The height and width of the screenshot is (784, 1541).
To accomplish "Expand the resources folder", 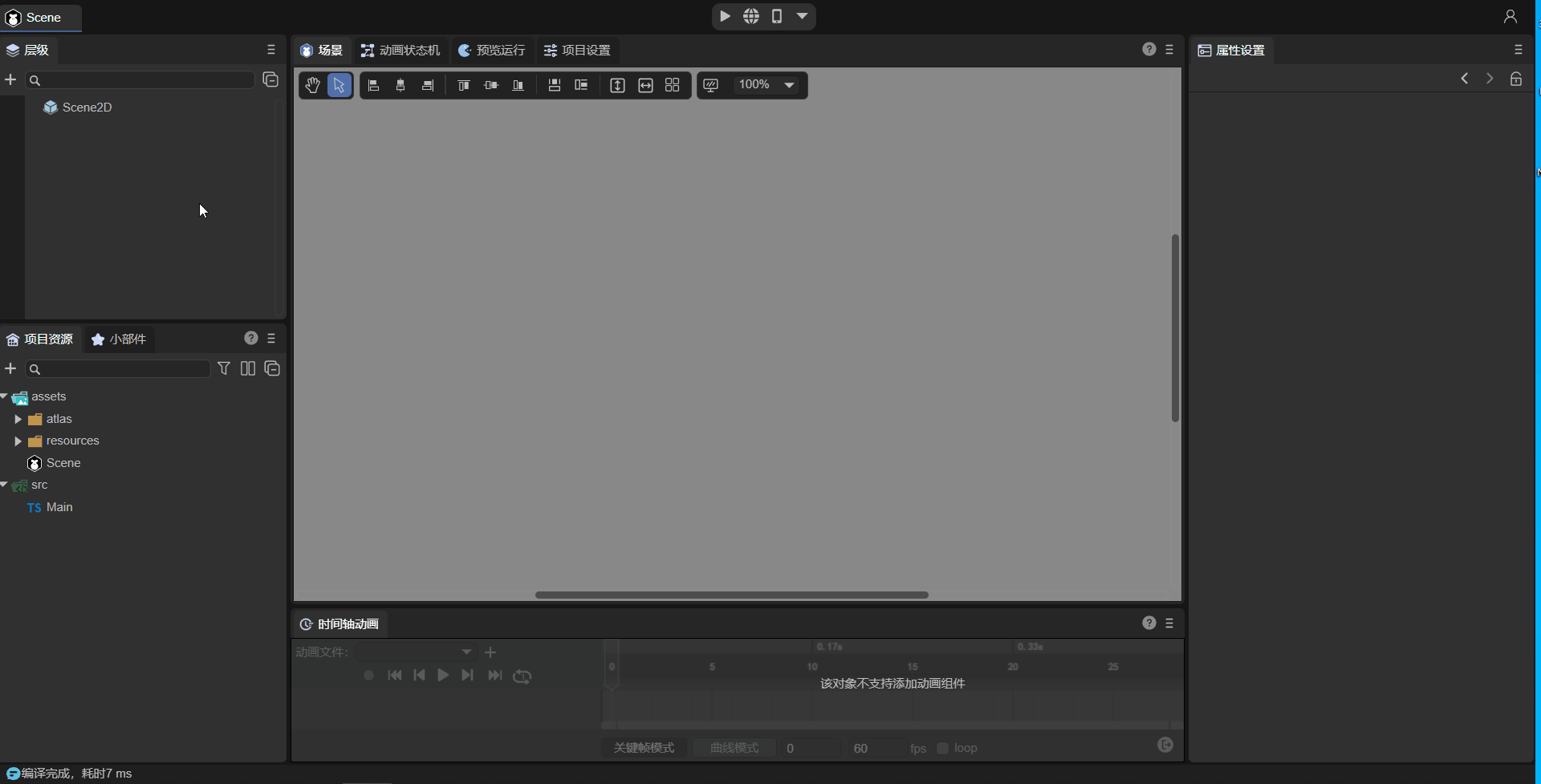I will [18, 441].
